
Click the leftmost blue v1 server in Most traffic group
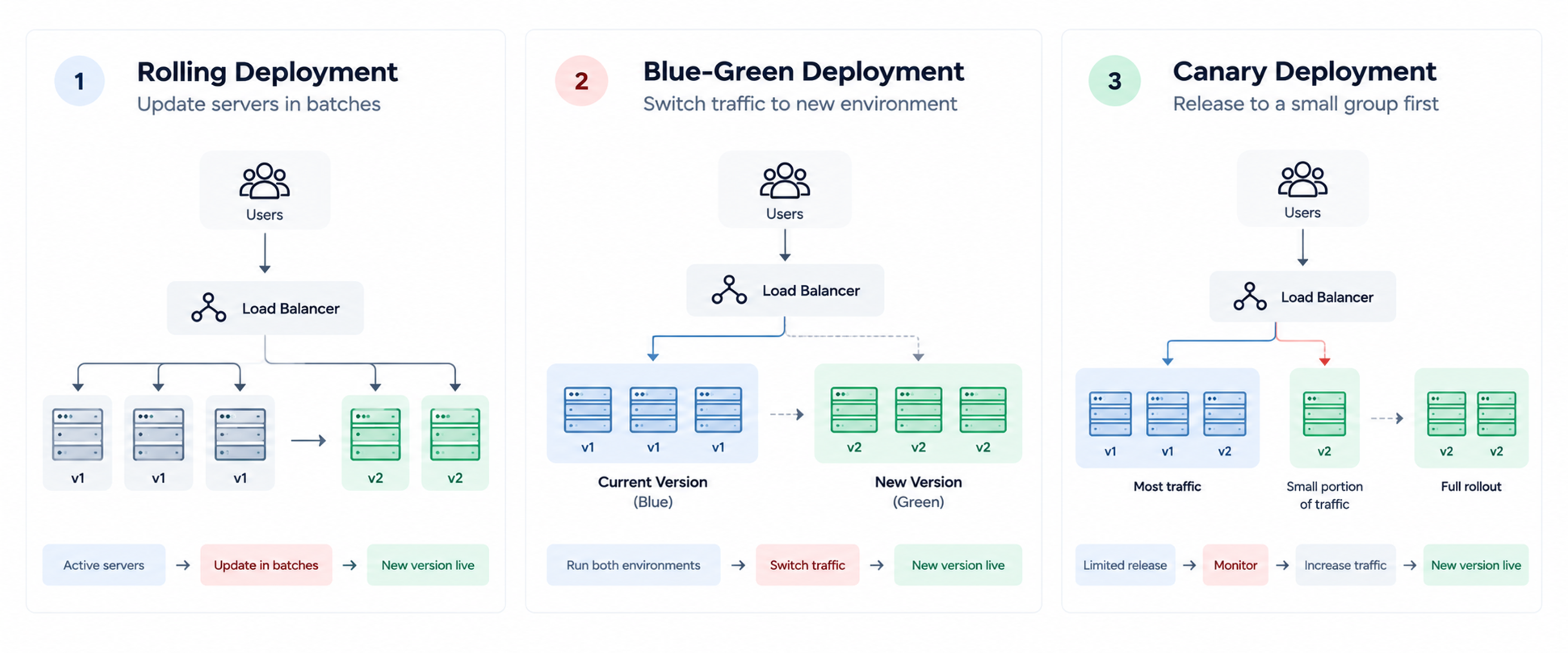[1110, 414]
